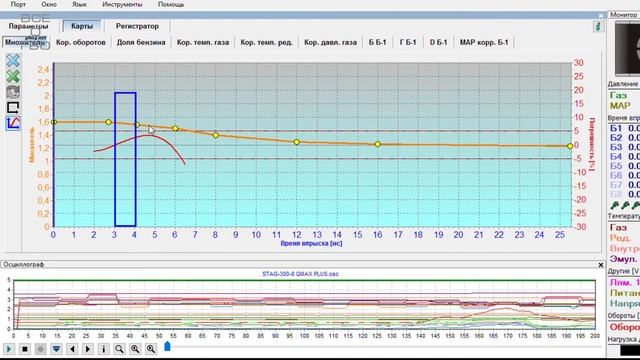The width and height of the screenshot is (640, 360).
Task: Click the first magnifier zoom icon
Action: pyautogui.click(x=119, y=349)
